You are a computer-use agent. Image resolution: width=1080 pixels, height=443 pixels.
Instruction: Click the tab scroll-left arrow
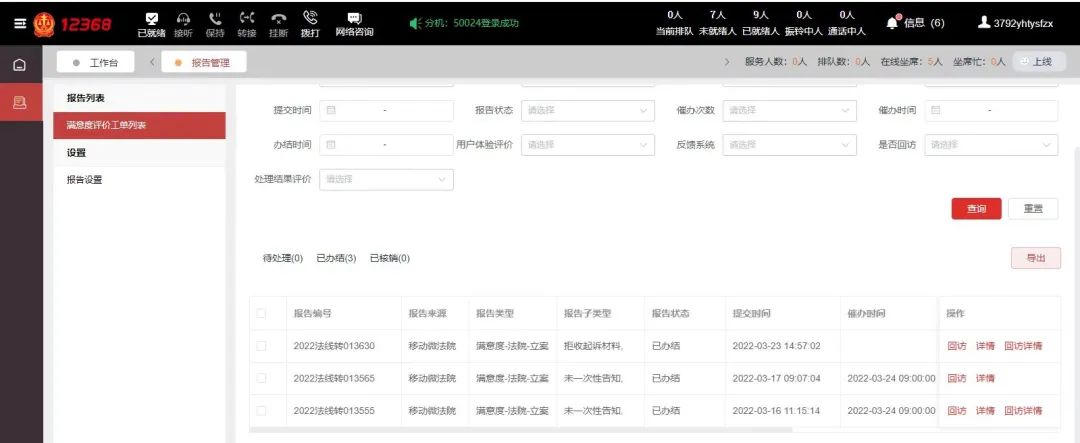(152, 63)
